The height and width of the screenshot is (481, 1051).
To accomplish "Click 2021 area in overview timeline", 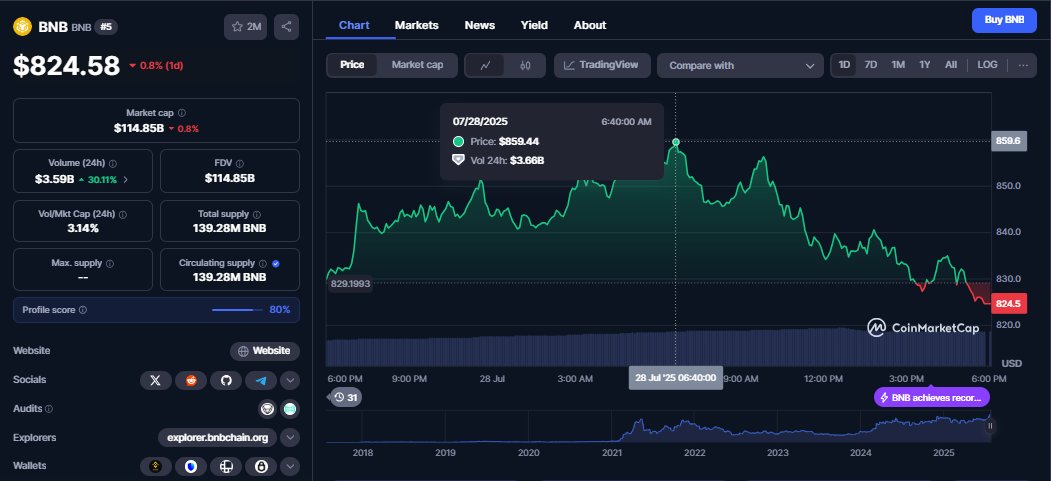I will tap(611, 453).
